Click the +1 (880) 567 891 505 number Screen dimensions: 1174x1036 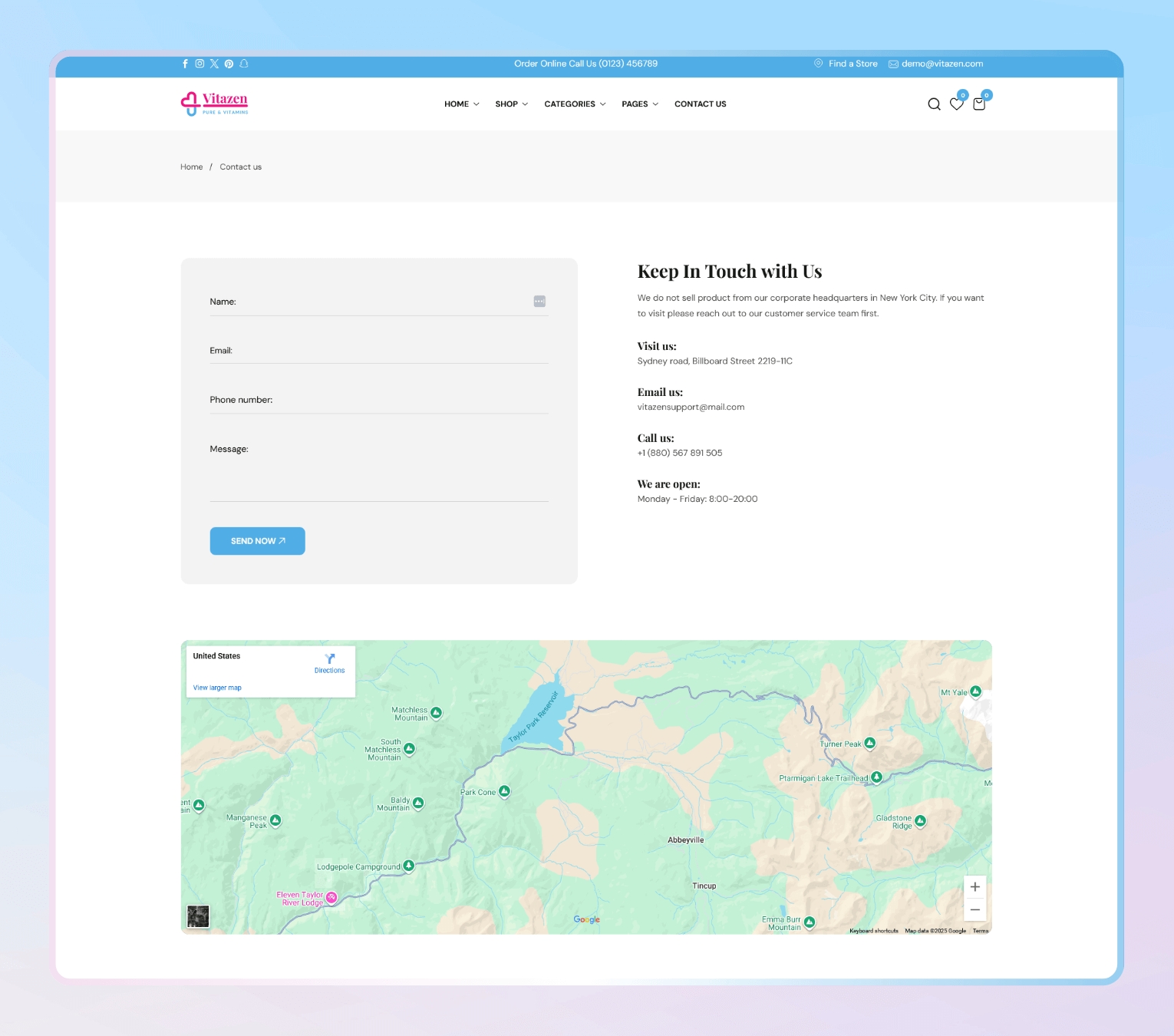pyautogui.click(x=680, y=453)
